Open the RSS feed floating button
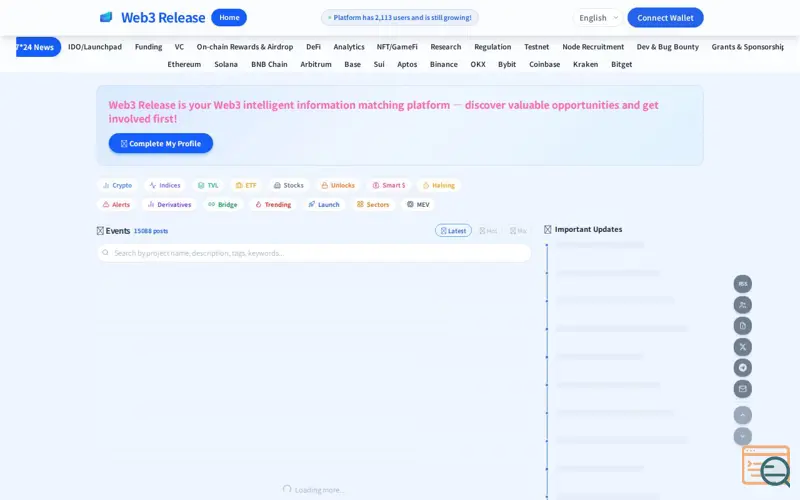Screen dimensions: 800x500 click(x=742, y=284)
